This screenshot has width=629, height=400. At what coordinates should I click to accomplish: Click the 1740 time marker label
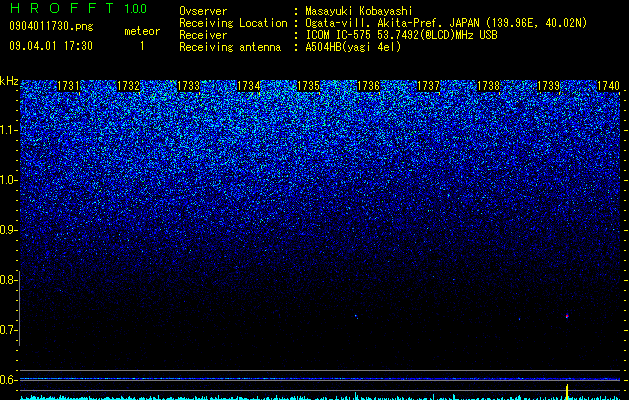pyautogui.click(x=609, y=86)
